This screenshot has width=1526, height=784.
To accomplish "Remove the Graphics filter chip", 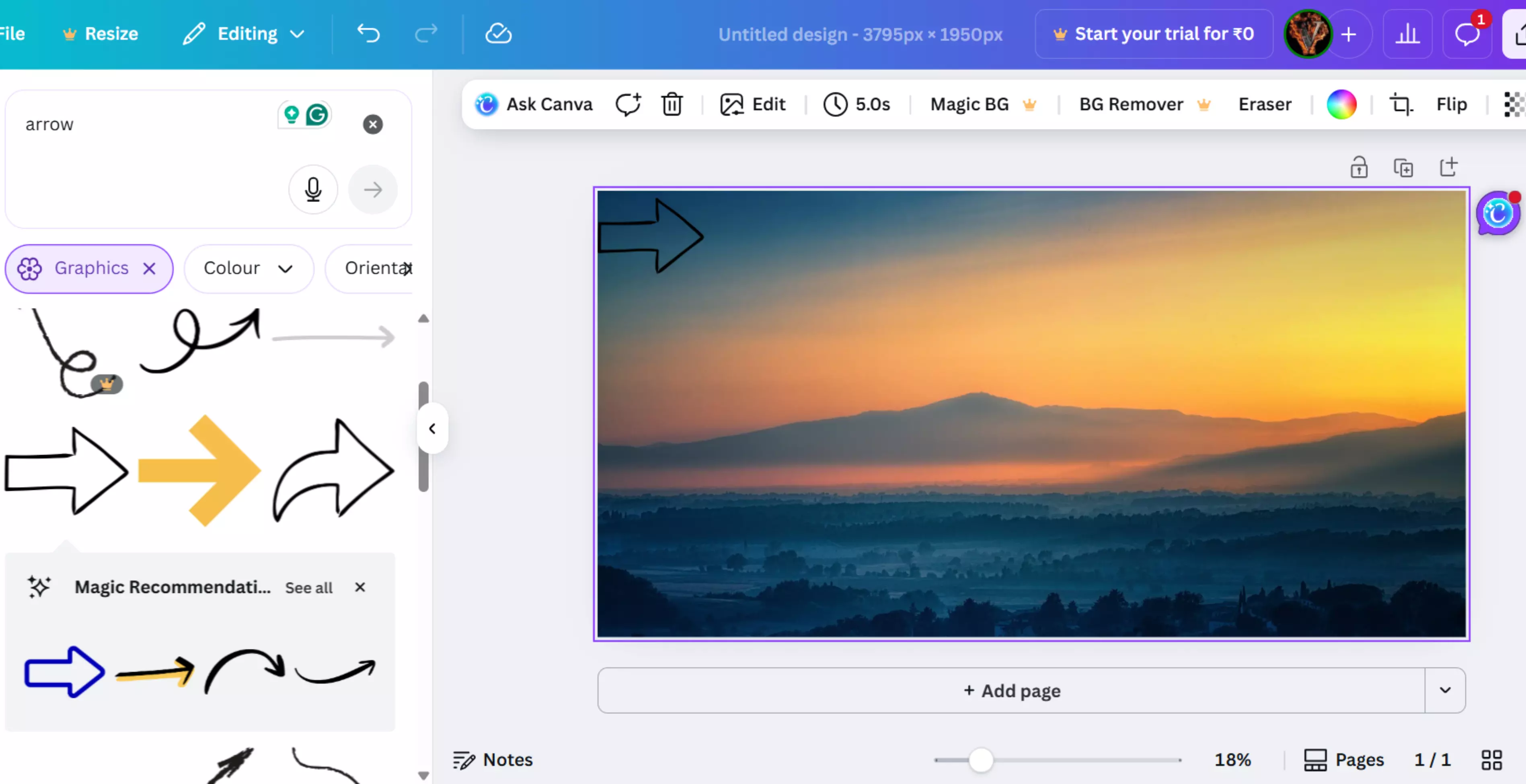I will pos(149,268).
